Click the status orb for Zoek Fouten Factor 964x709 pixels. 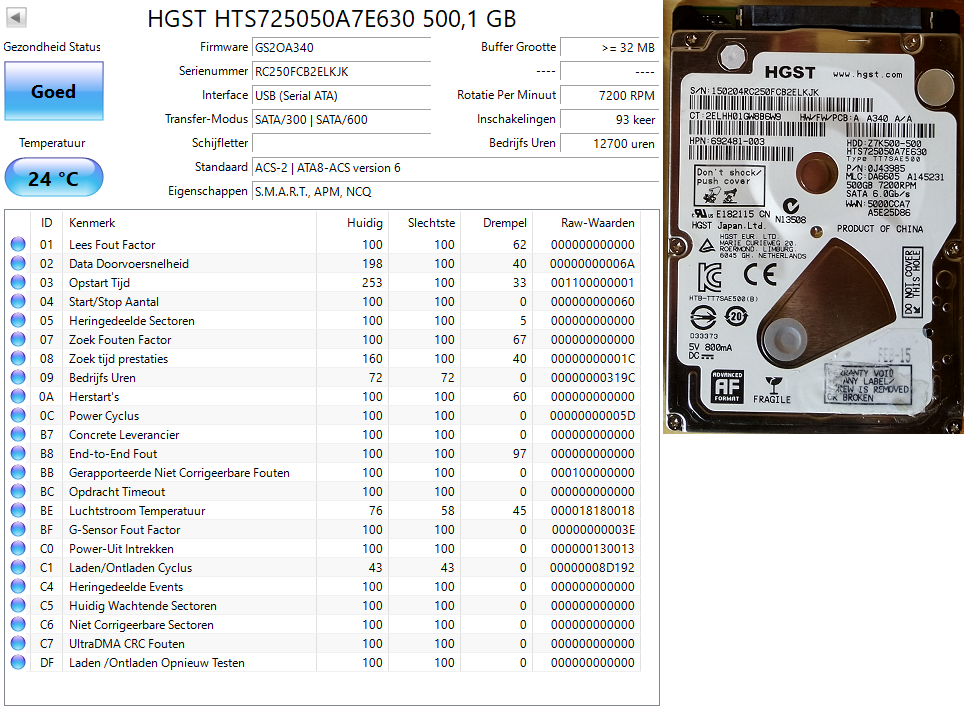click(x=18, y=339)
